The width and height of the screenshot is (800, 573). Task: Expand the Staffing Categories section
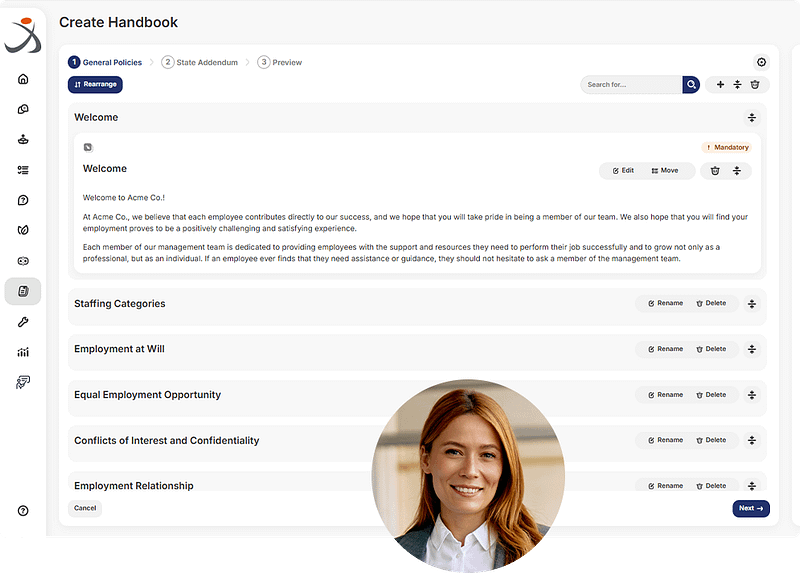tap(752, 304)
